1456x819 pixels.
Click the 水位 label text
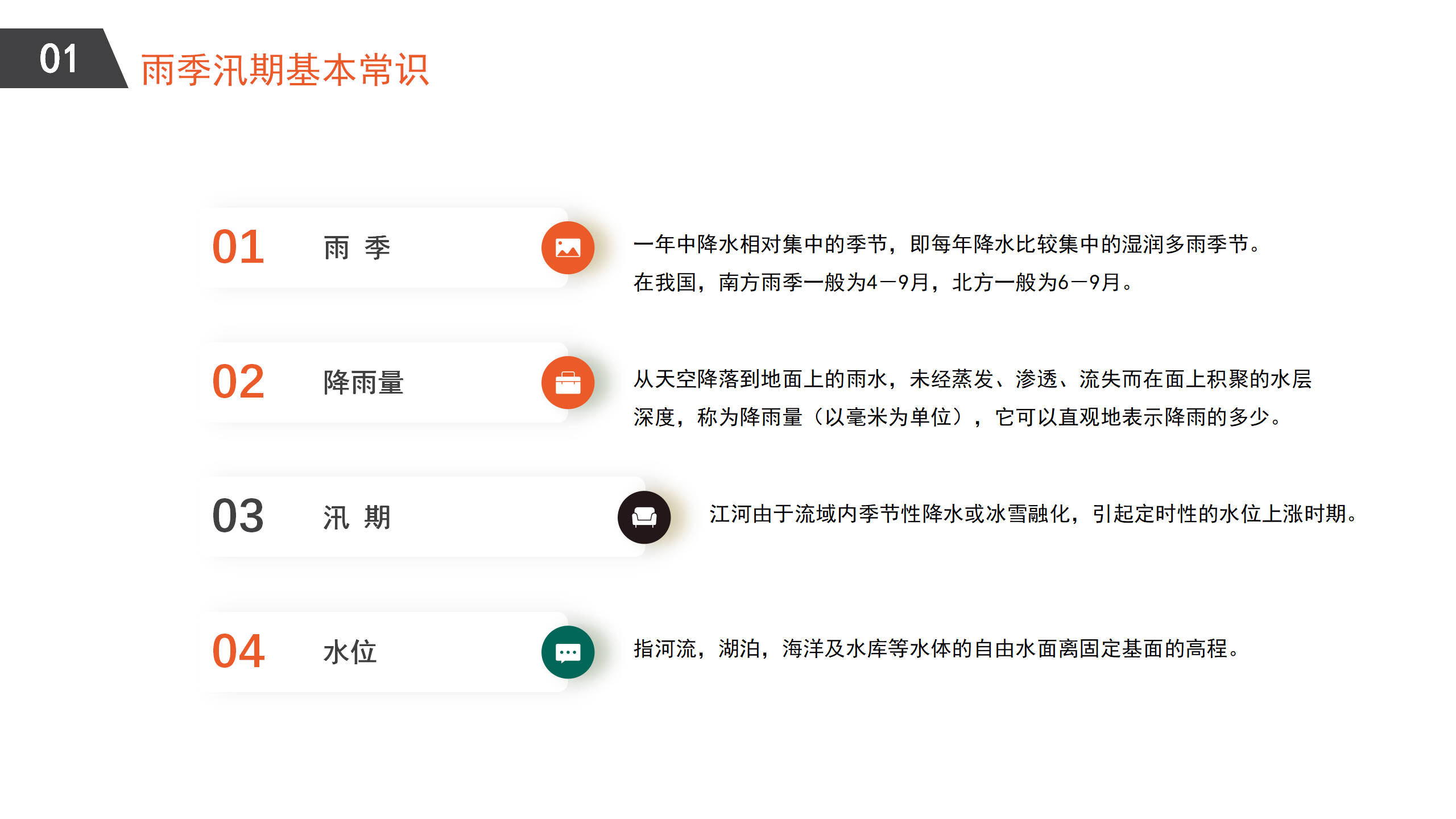350,652
